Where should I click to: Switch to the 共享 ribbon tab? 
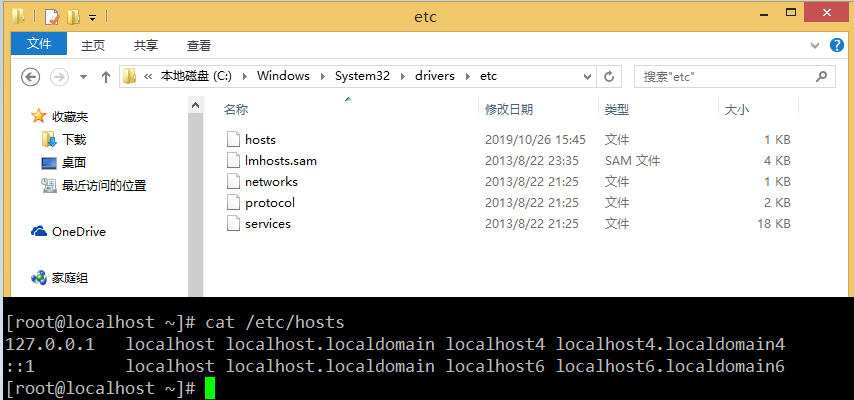[x=146, y=45]
